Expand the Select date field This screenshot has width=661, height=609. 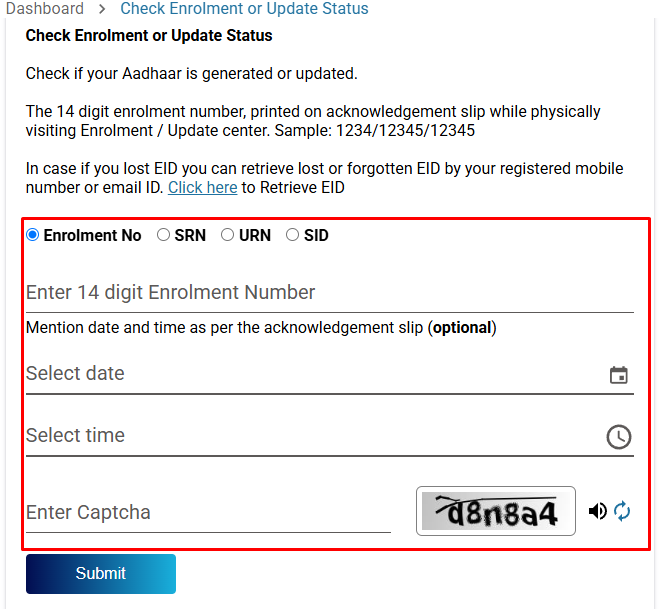[x=310, y=374]
